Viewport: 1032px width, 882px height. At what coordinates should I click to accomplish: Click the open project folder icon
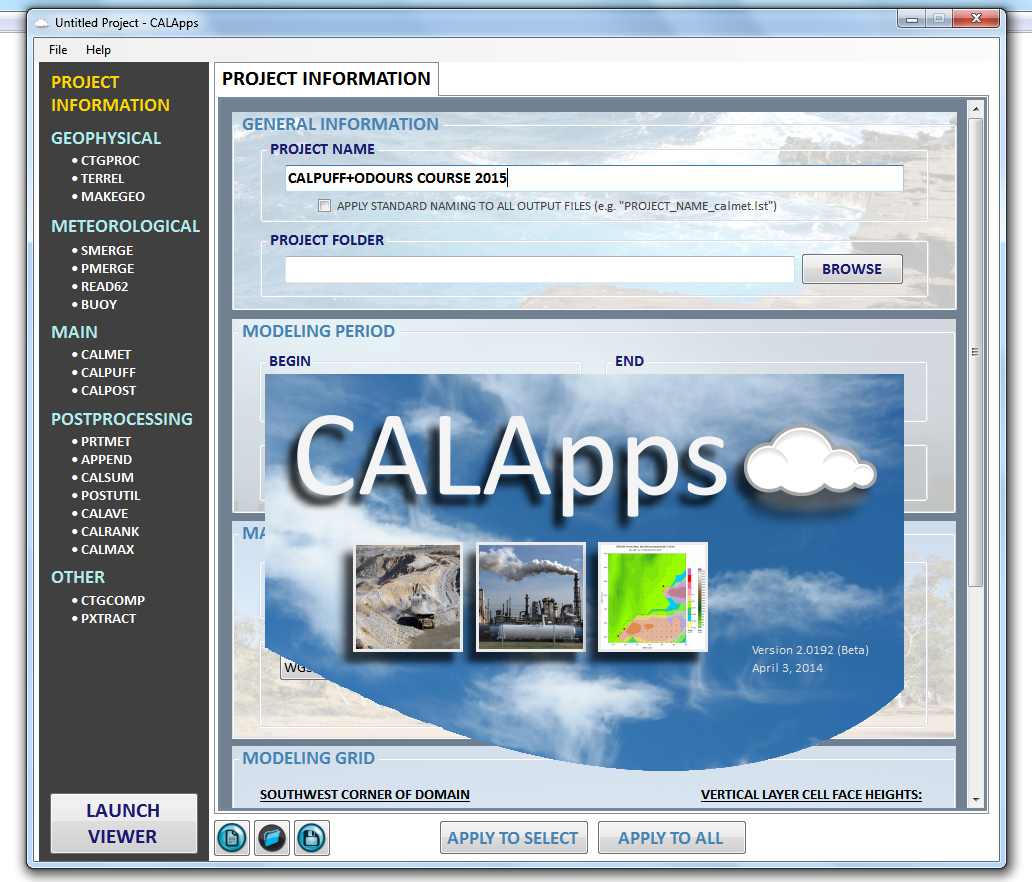tap(272, 838)
